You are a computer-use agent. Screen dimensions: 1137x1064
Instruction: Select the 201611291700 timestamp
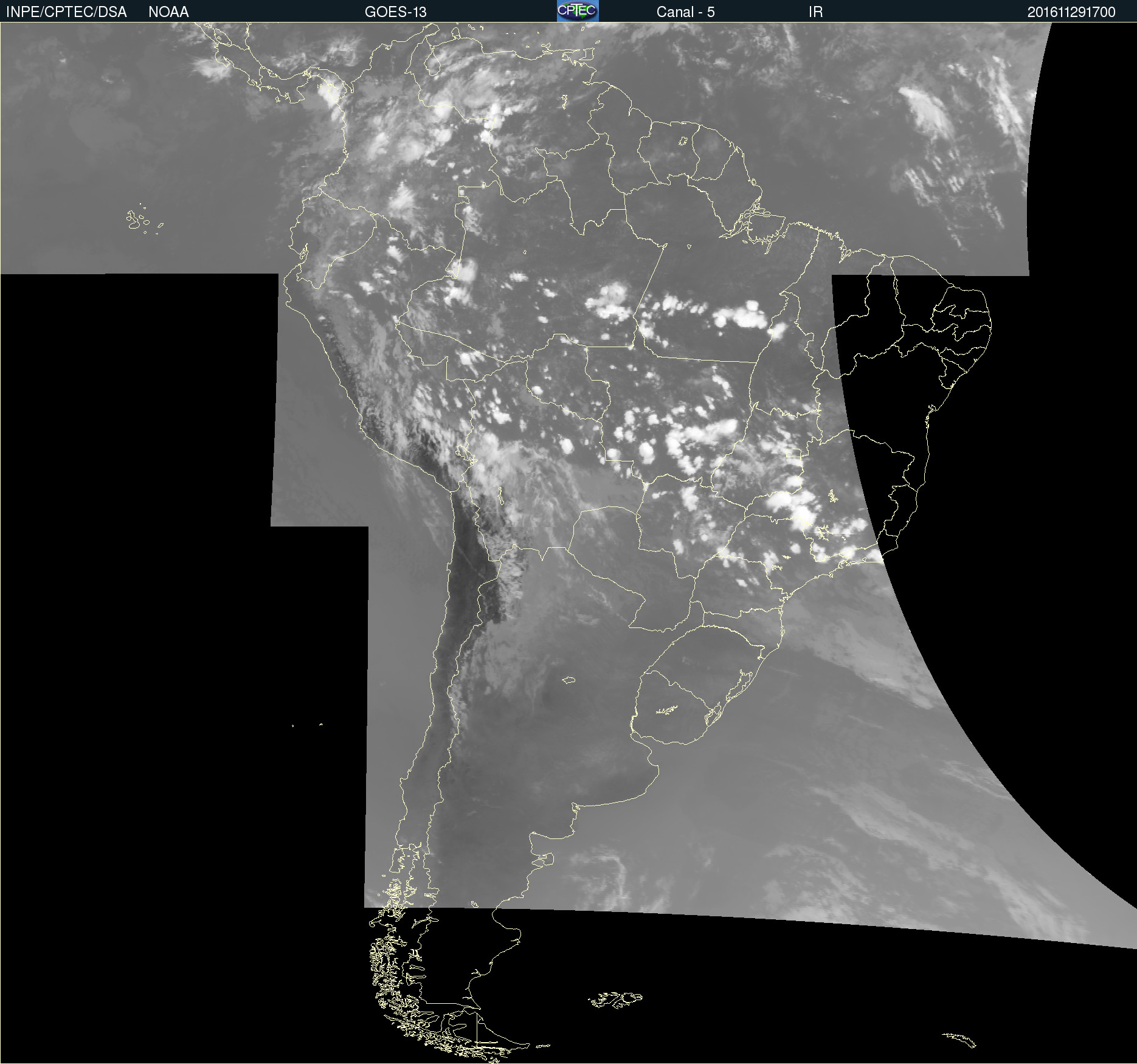[1071, 12]
